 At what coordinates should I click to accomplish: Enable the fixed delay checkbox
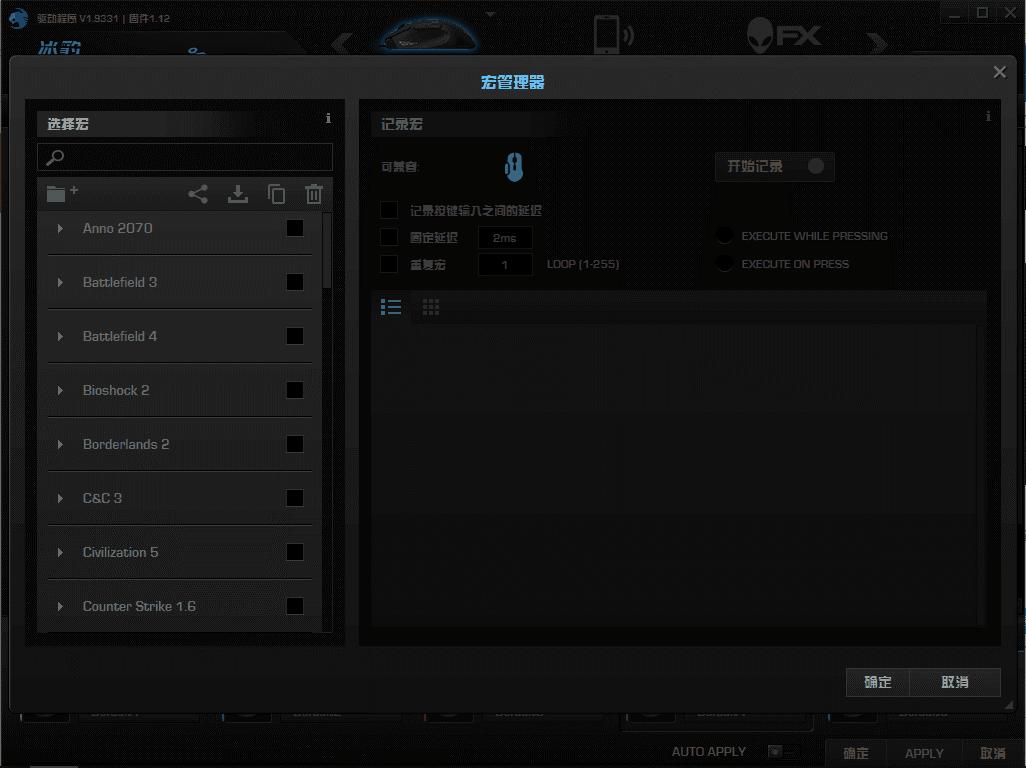[x=389, y=237]
